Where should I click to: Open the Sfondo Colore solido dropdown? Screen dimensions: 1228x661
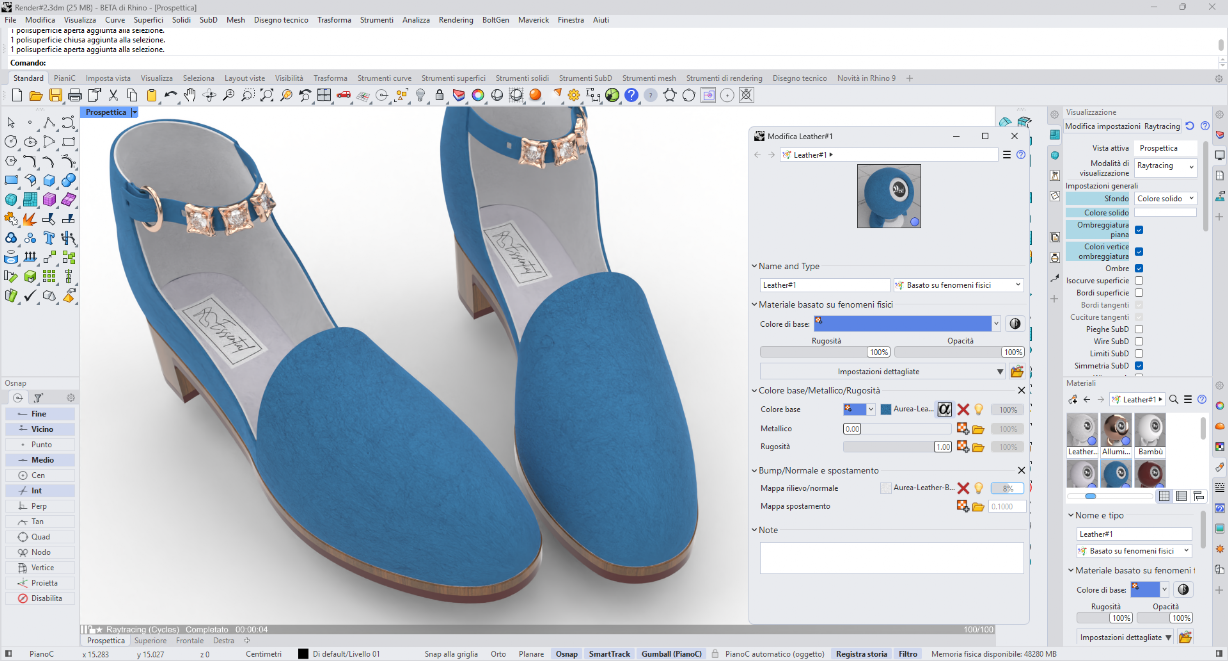[1165, 198]
